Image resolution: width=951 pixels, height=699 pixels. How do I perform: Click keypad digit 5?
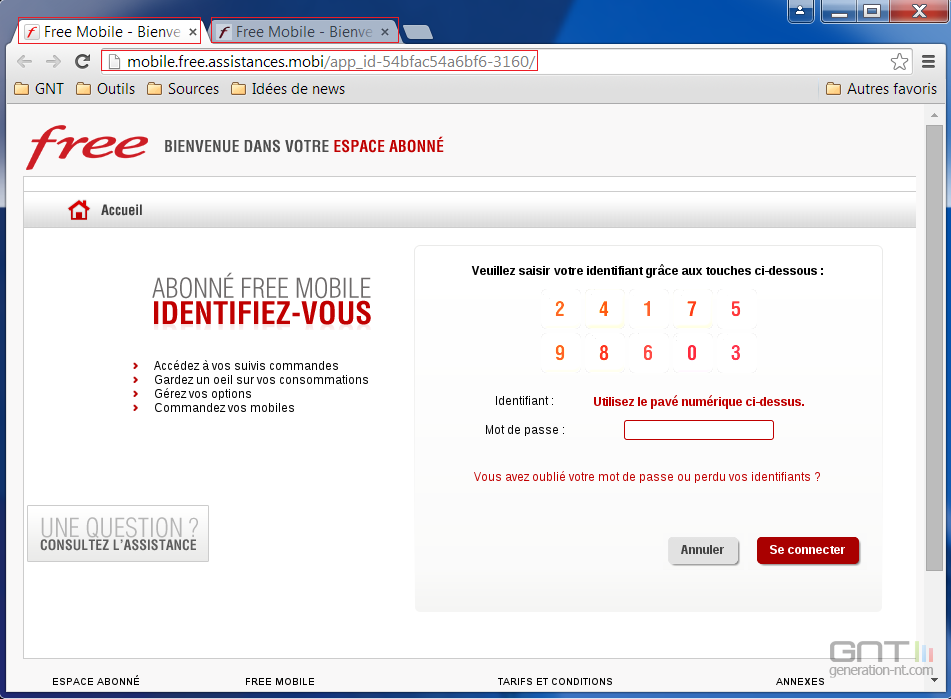[736, 309]
